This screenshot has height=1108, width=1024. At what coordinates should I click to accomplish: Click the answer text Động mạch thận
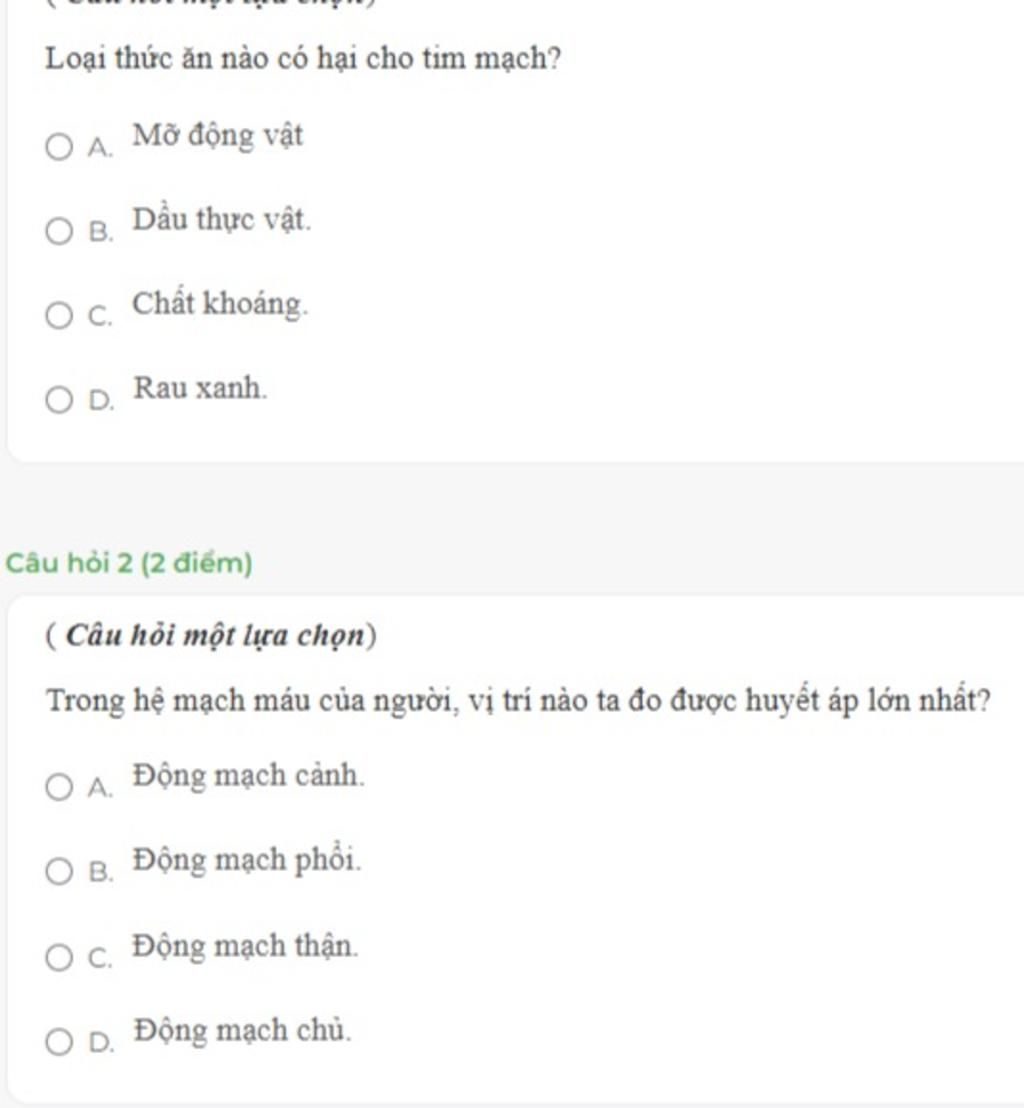[x=246, y=945]
